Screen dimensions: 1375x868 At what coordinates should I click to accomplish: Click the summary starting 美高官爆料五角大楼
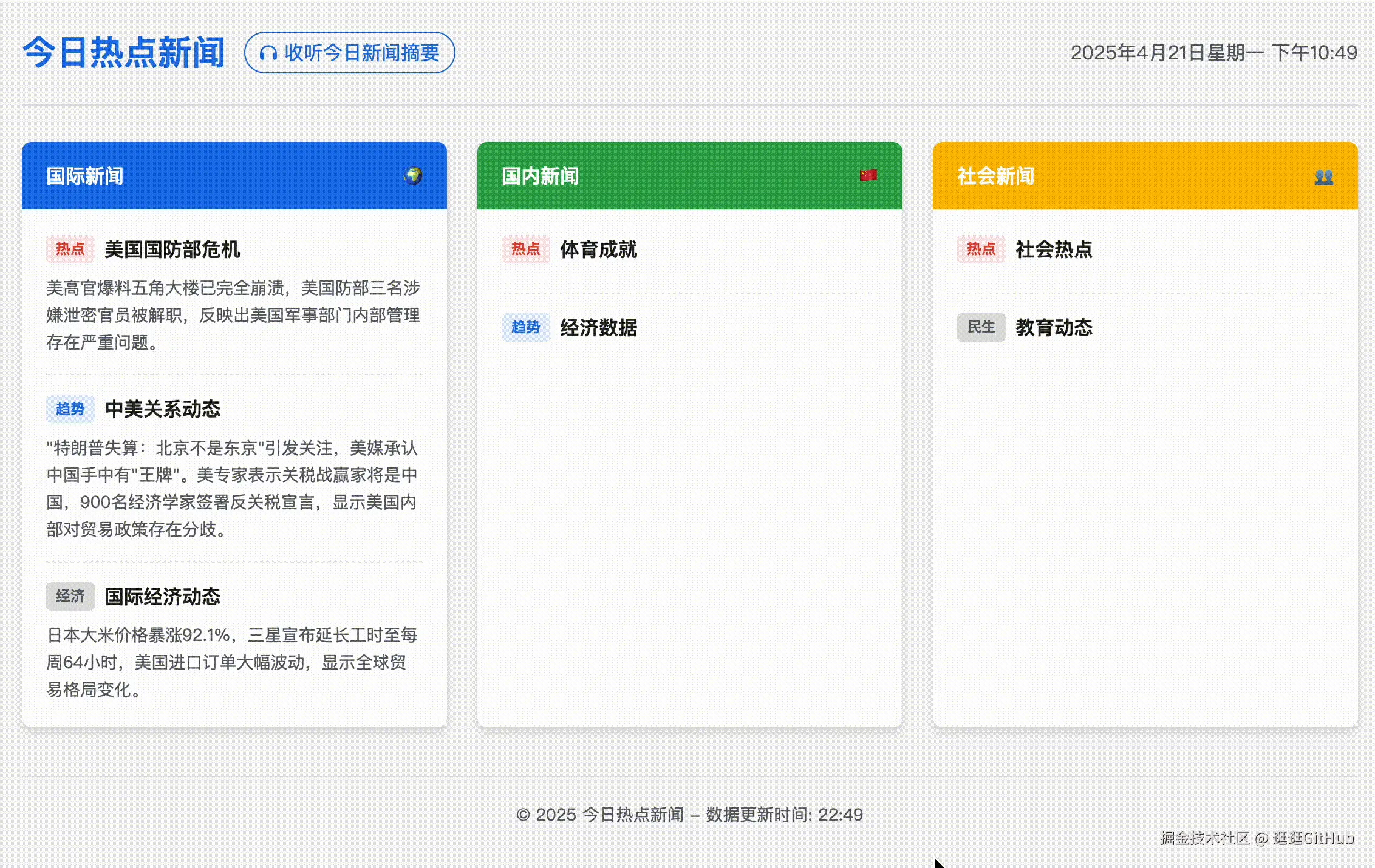(234, 315)
